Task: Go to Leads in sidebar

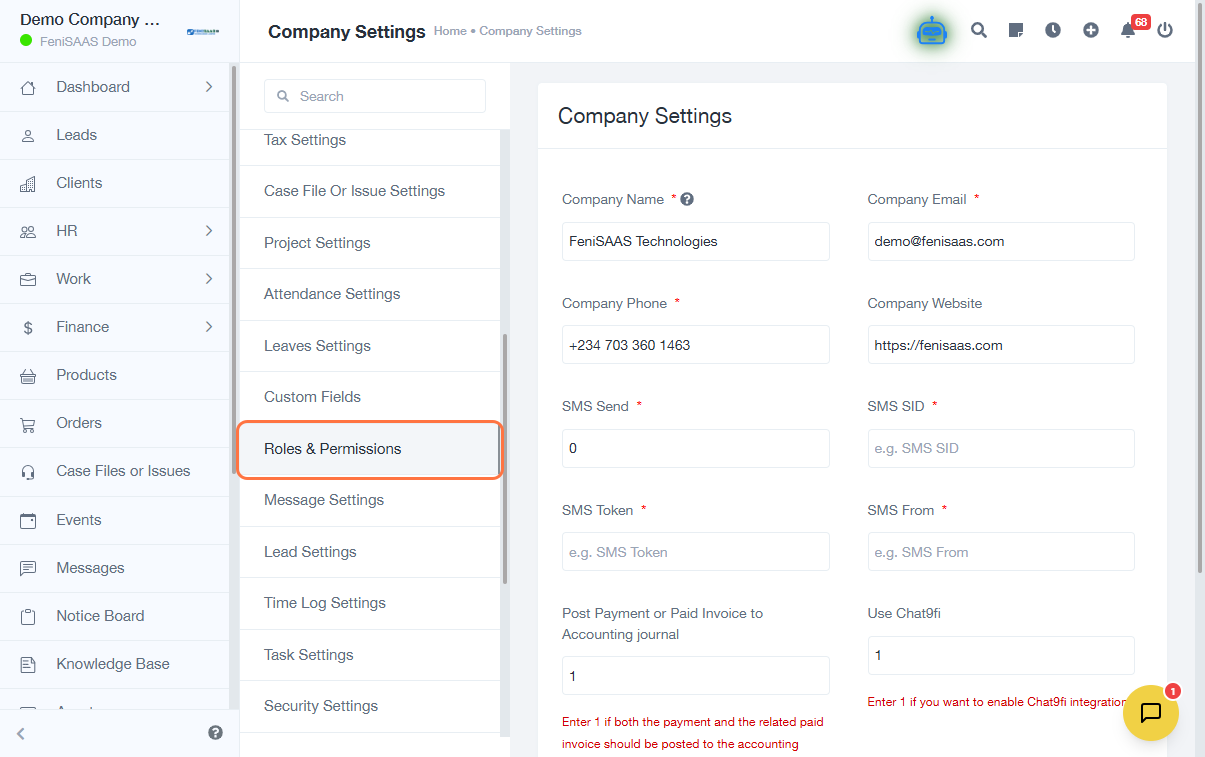Action: [76, 135]
